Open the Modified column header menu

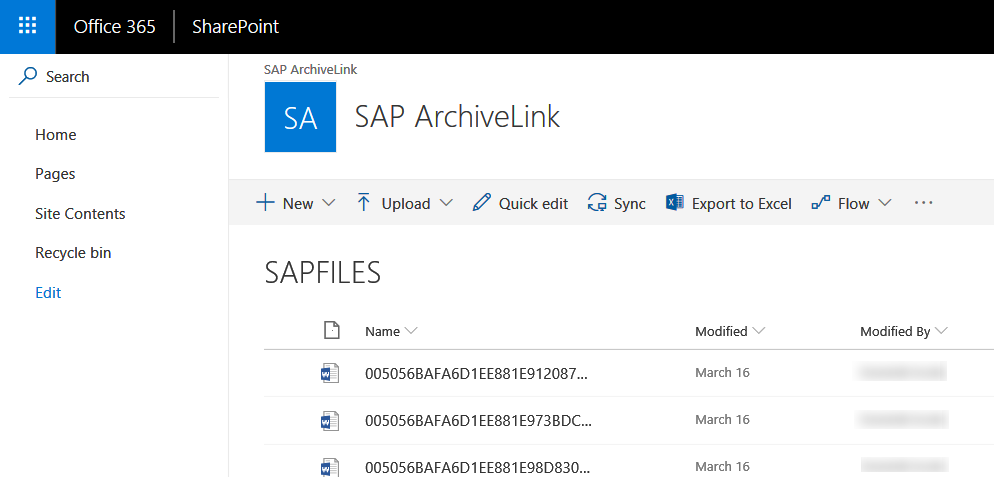point(730,331)
